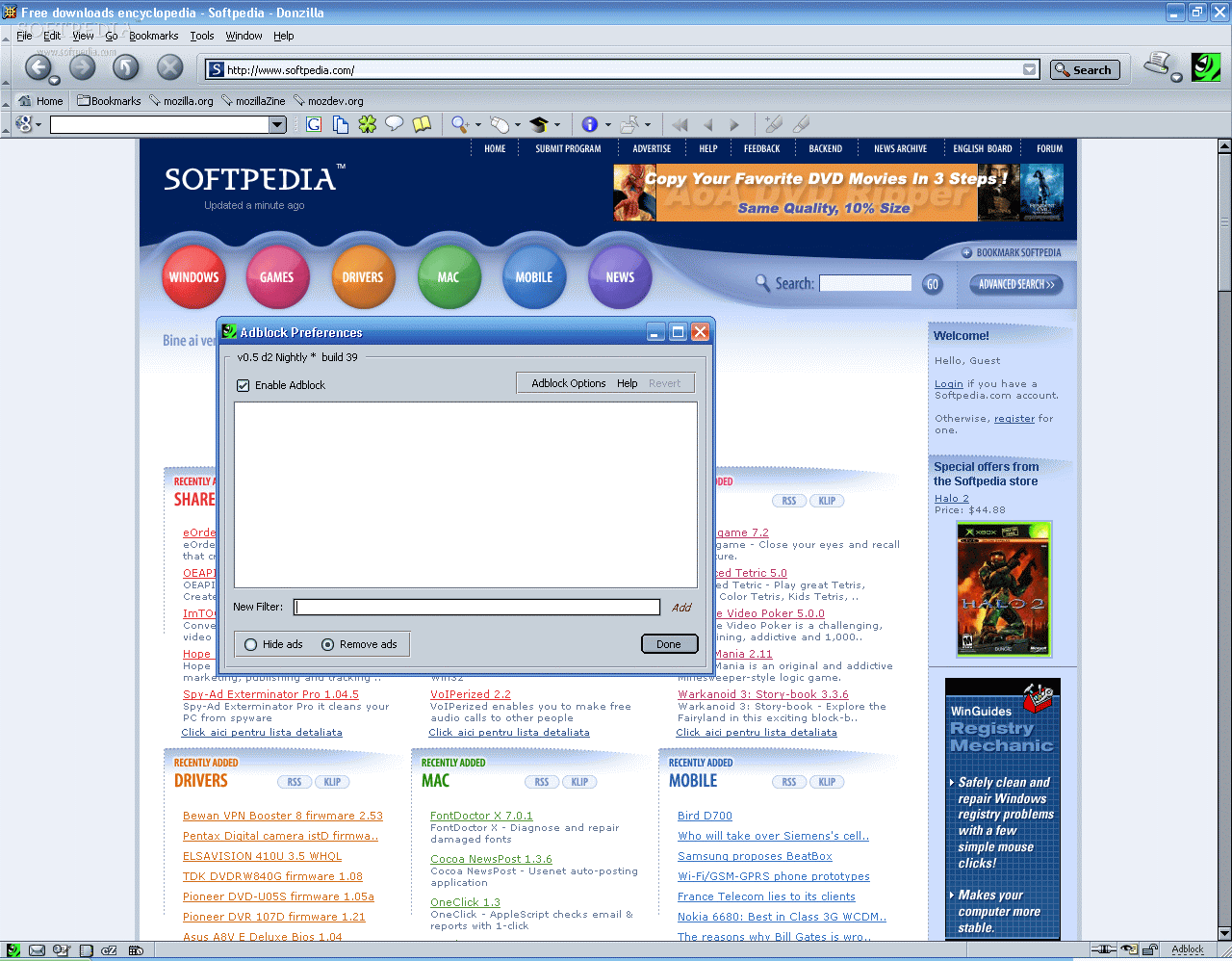Open the mozilla.org bookmark
The height and width of the screenshot is (961, 1232).
point(181,100)
